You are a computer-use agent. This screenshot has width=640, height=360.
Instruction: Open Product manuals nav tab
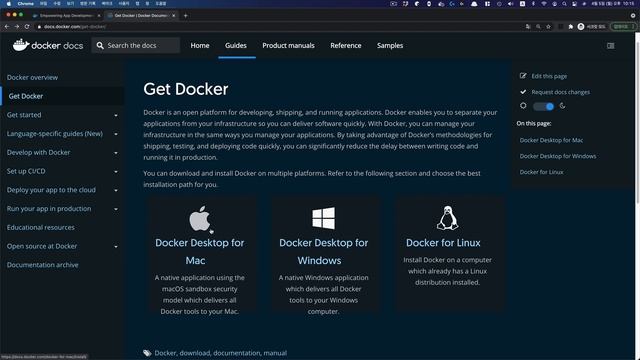[x=288, y=45]
